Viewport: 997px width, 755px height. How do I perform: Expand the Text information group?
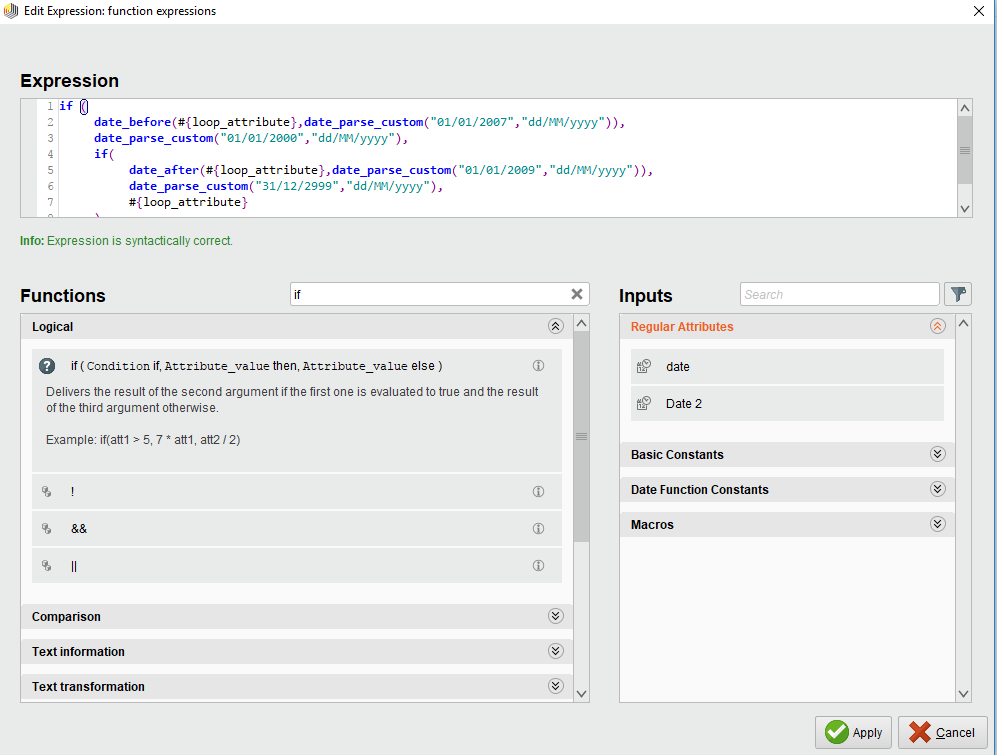pos(556,651)
